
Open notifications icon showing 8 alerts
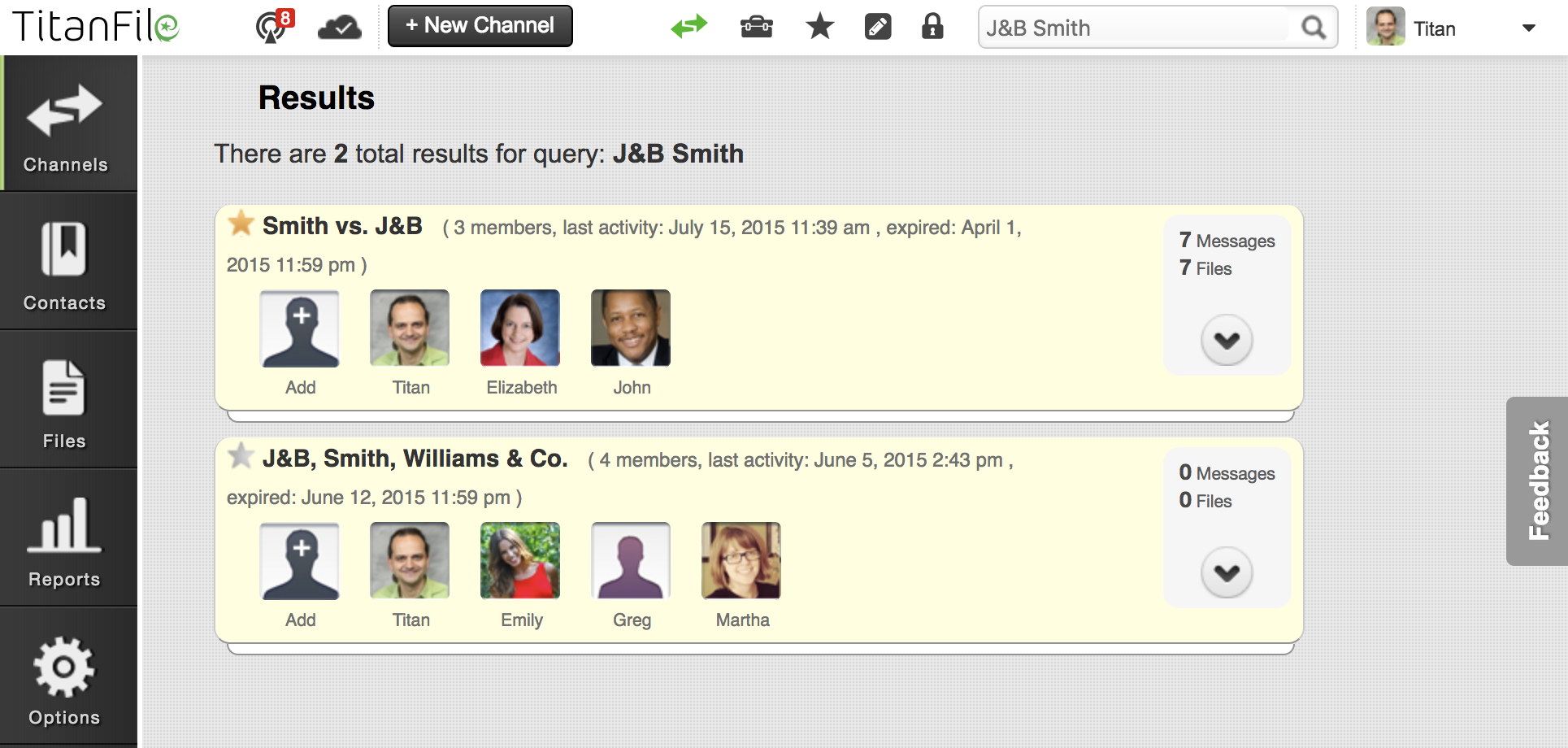(272, 27)
